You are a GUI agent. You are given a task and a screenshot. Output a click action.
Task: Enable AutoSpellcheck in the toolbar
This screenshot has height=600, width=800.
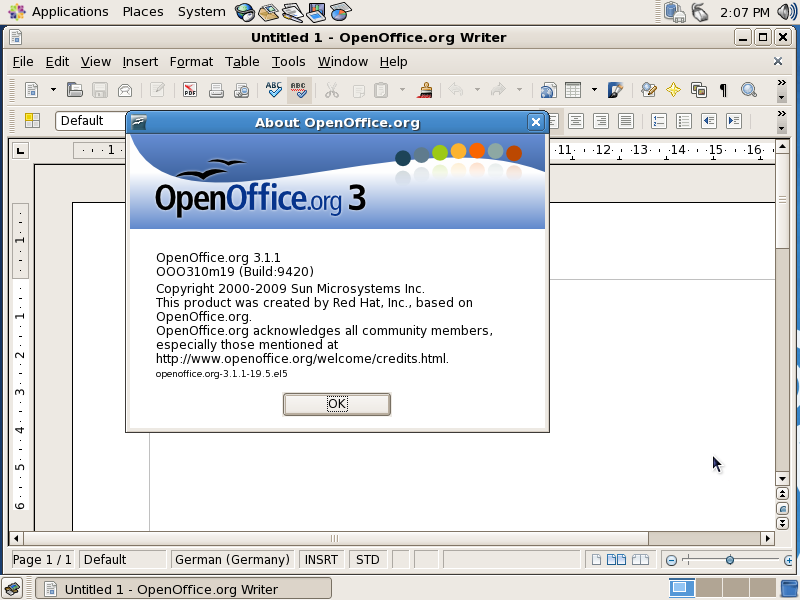point(297,90)
